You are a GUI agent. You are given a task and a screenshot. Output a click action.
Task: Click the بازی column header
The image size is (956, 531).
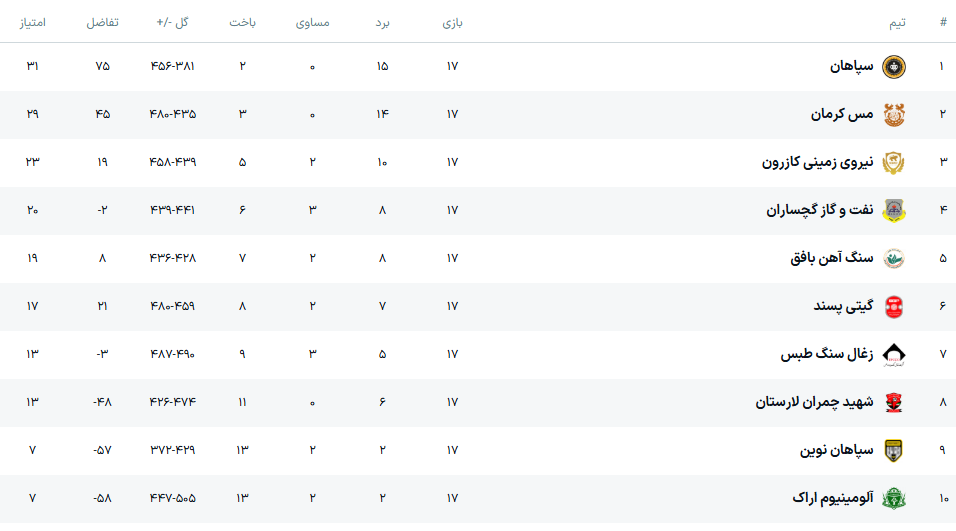(x=452, y=22)
